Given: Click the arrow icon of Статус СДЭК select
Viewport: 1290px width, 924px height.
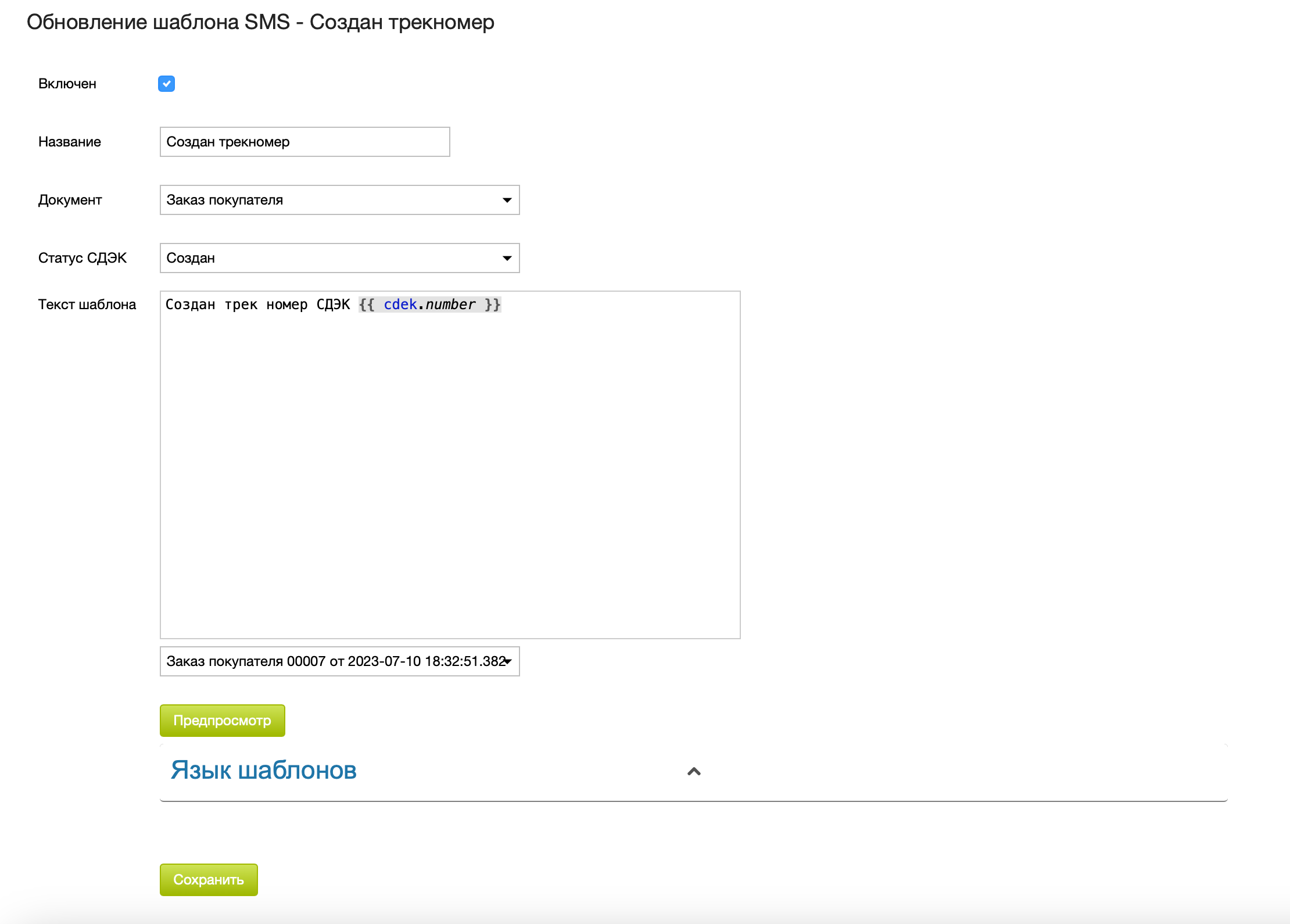Looking at the screenshot, I should (x=507, y=258).
